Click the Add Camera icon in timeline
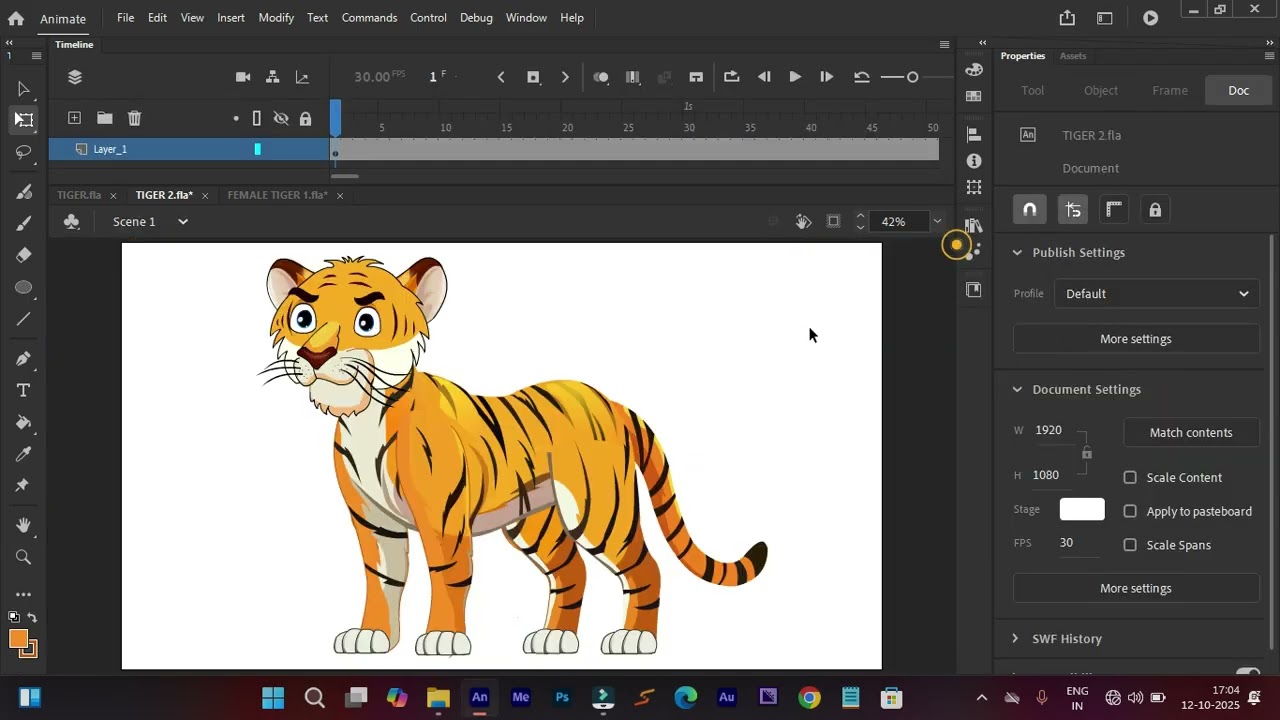This screenshot has height=720, width=1280. [243, 77]
